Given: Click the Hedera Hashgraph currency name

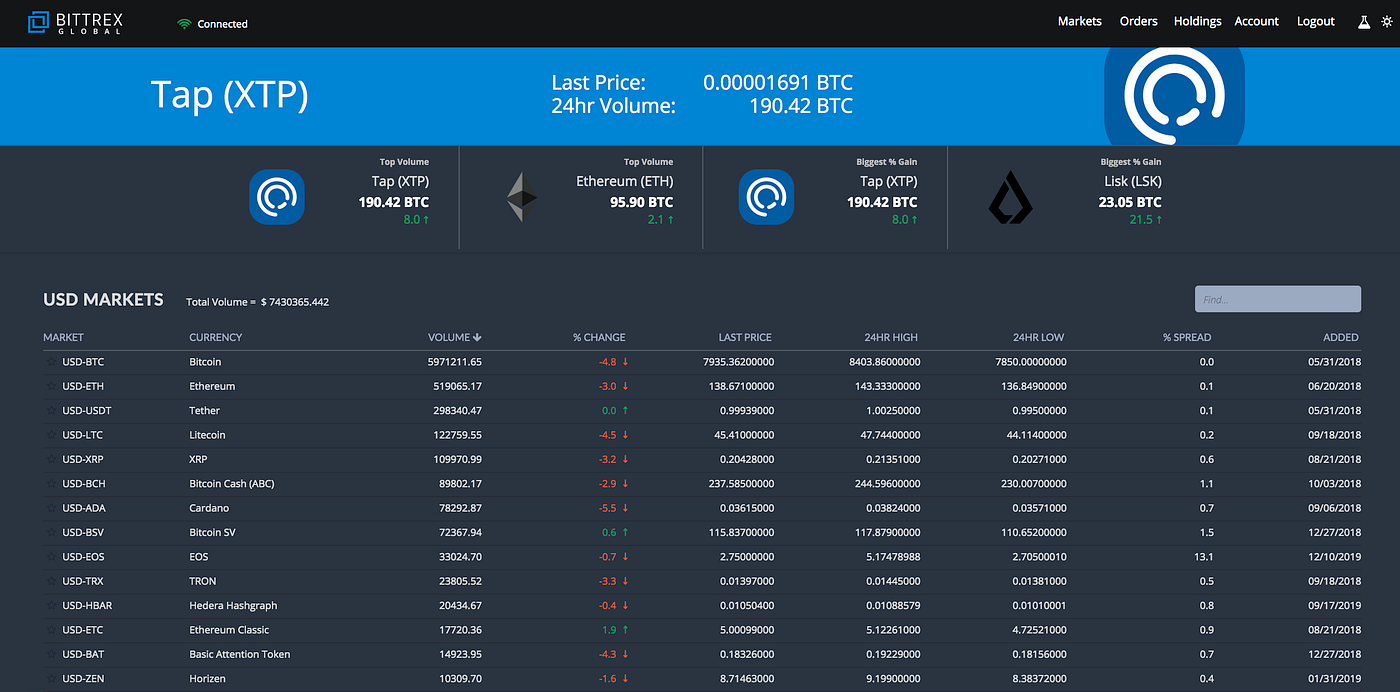Looking at the screenshot, I should coord(233,606).
